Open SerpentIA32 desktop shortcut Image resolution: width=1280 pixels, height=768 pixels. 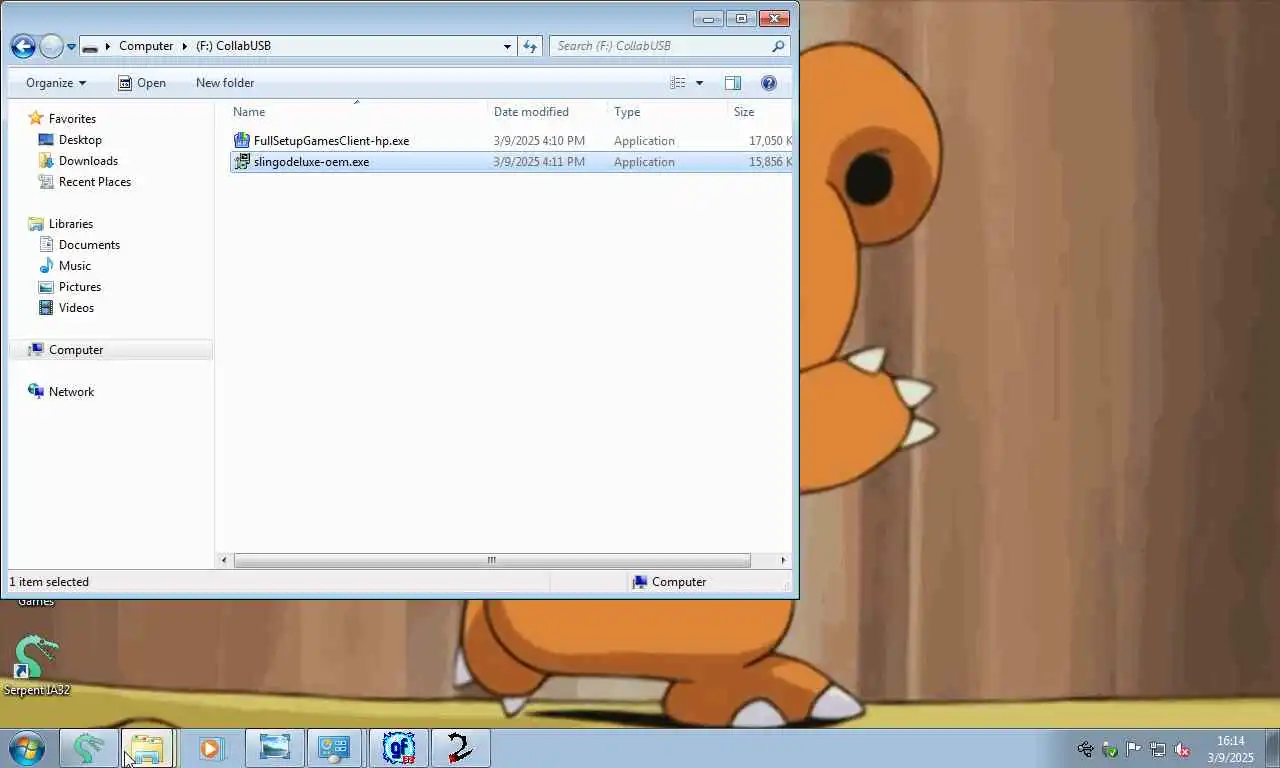(x=36, y=665)
